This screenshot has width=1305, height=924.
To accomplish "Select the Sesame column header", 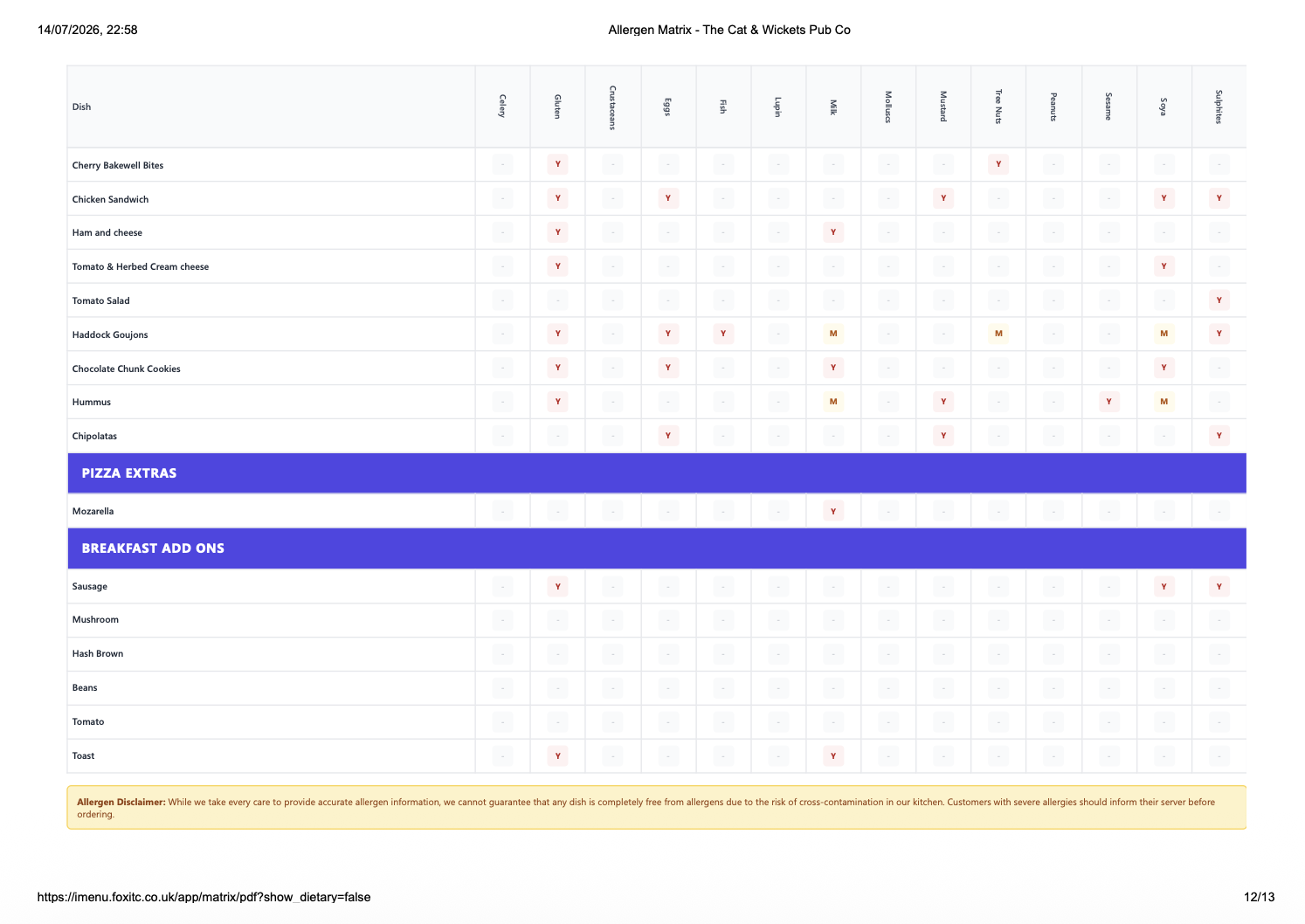I will pos(1108,107).
